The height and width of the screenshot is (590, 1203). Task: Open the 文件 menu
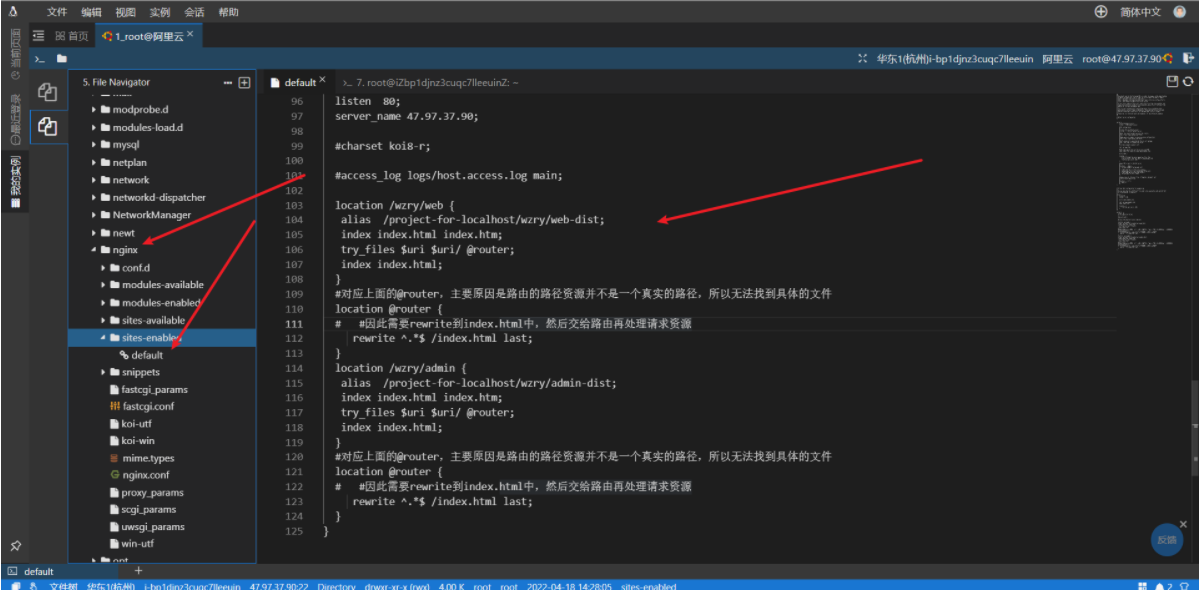57,12
